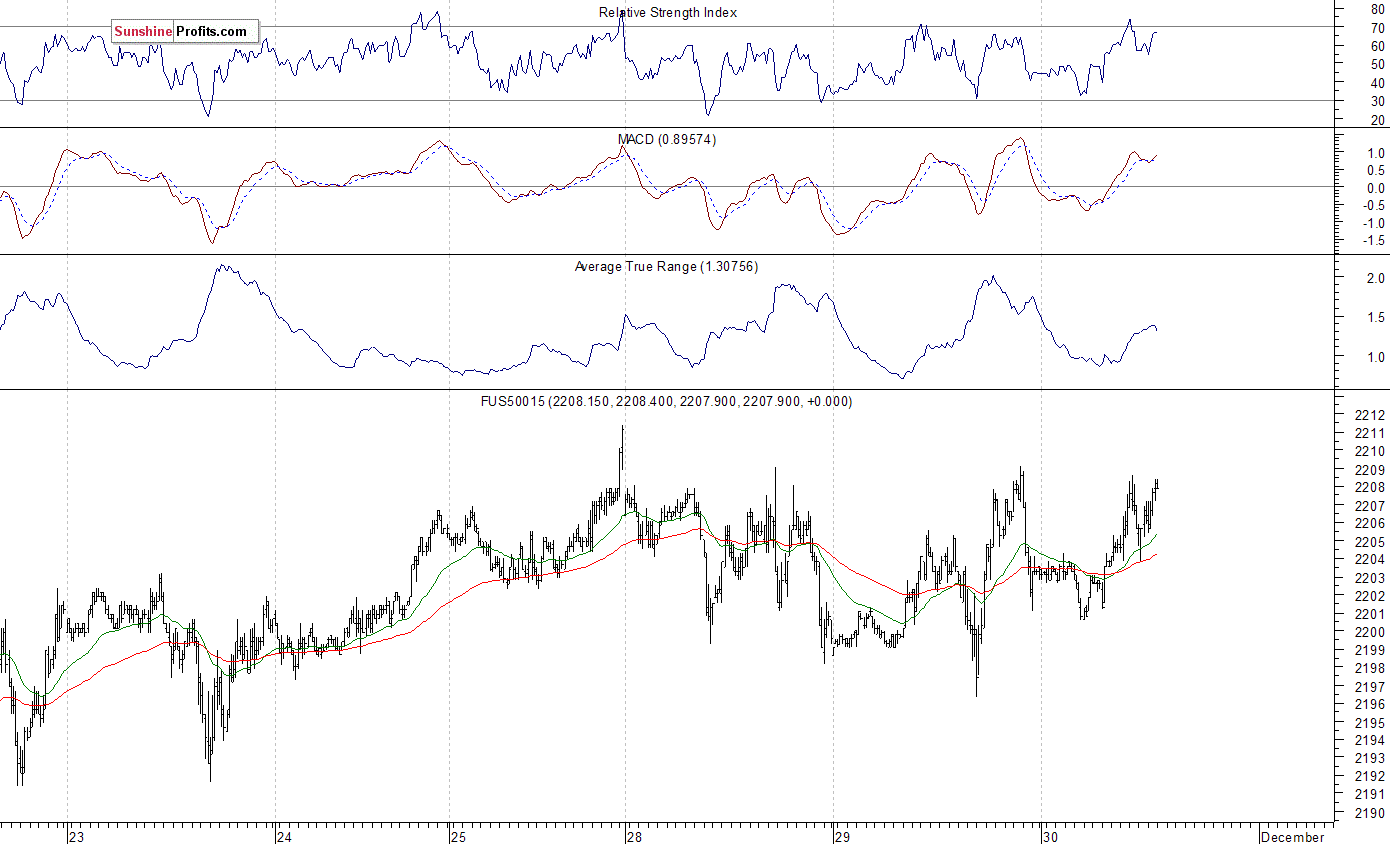This screenshot has height=844, width=1390.
Task: Click price level 2196 on the axis
Action: pyautogui.click(x=1371, y=704)
